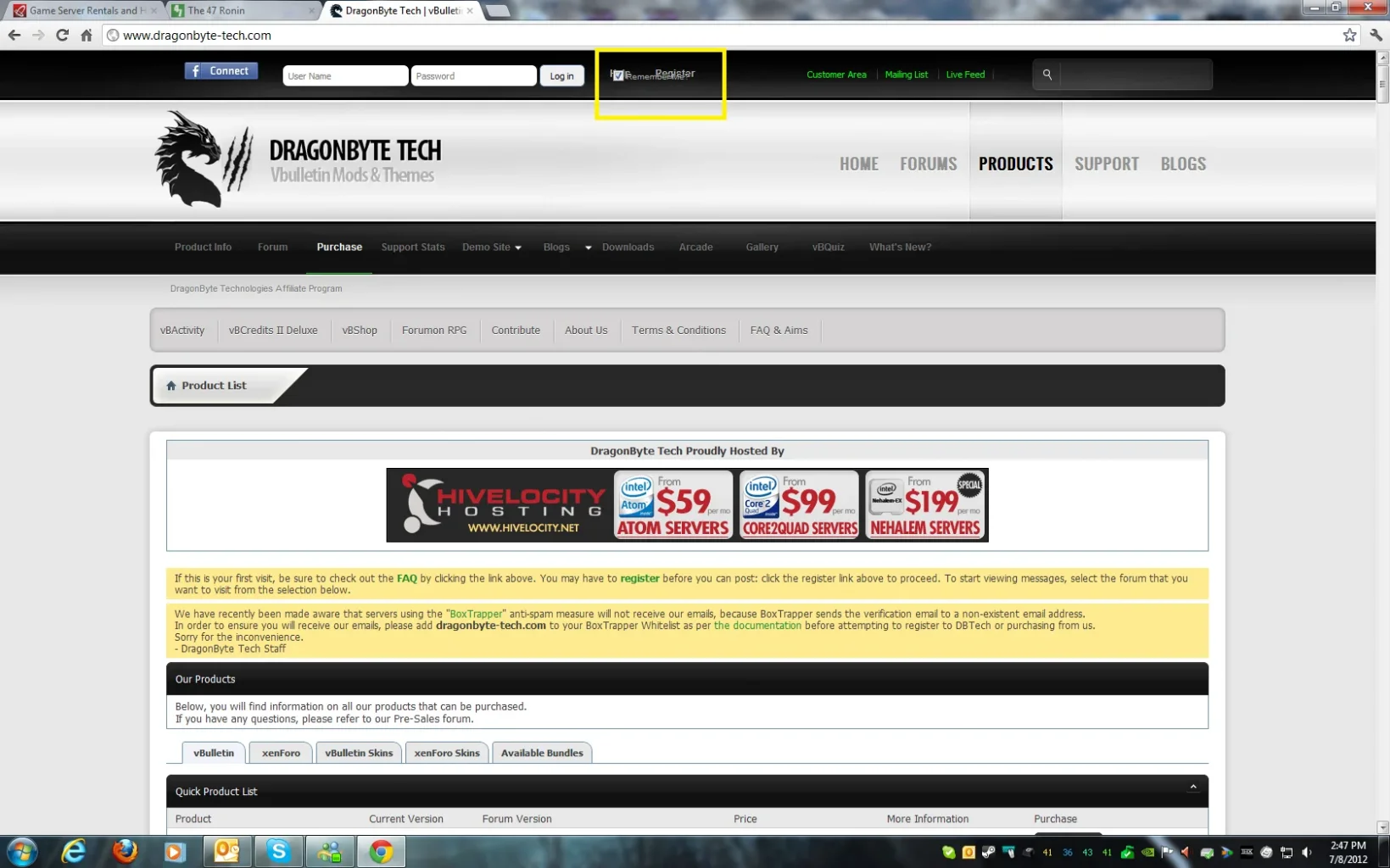1390x868 pixels.
Task: Click Steam icon in system tray
Action: [989, 852]
